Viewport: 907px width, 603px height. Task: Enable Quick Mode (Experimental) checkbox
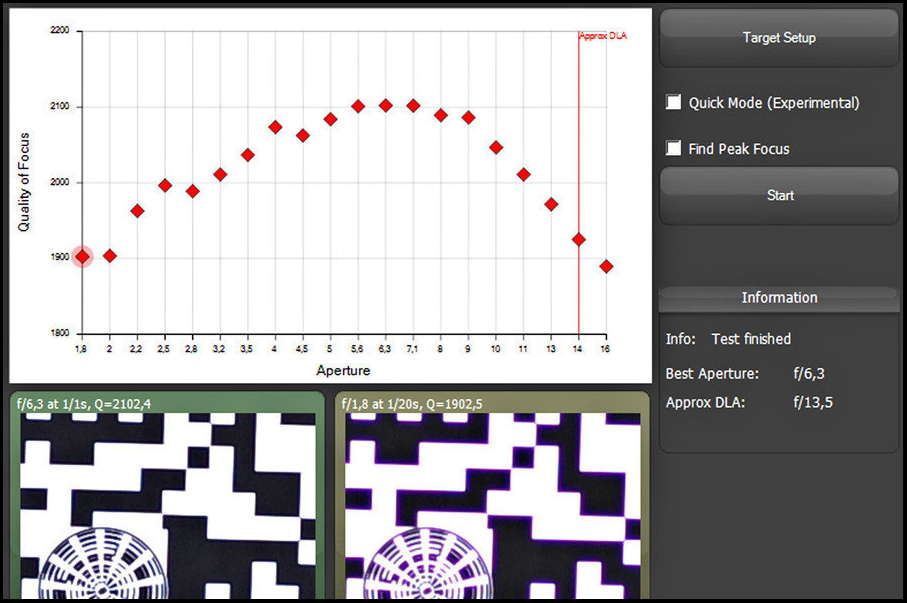pos(674,102)
